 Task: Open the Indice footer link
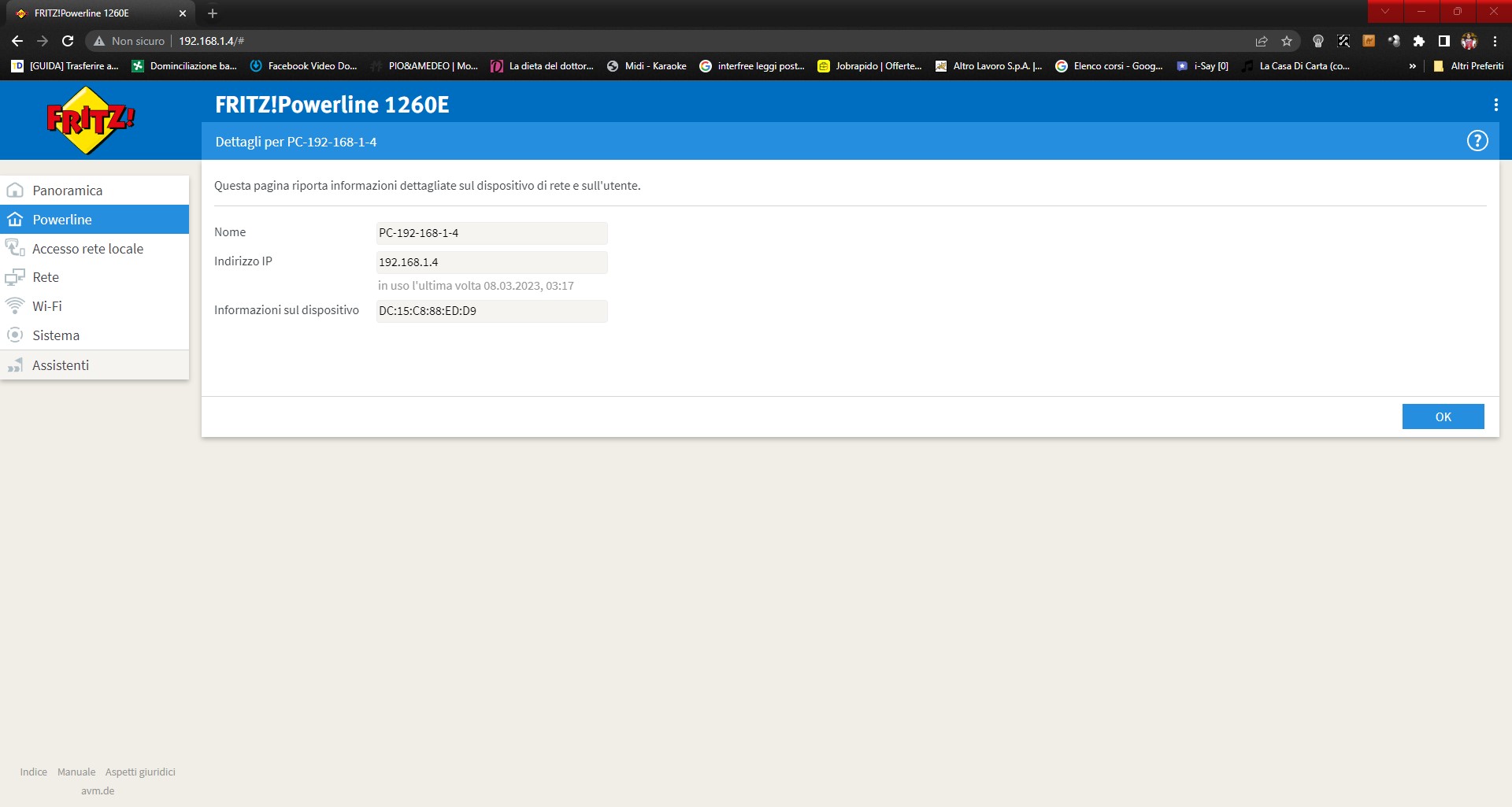click(x=34, y=772)
